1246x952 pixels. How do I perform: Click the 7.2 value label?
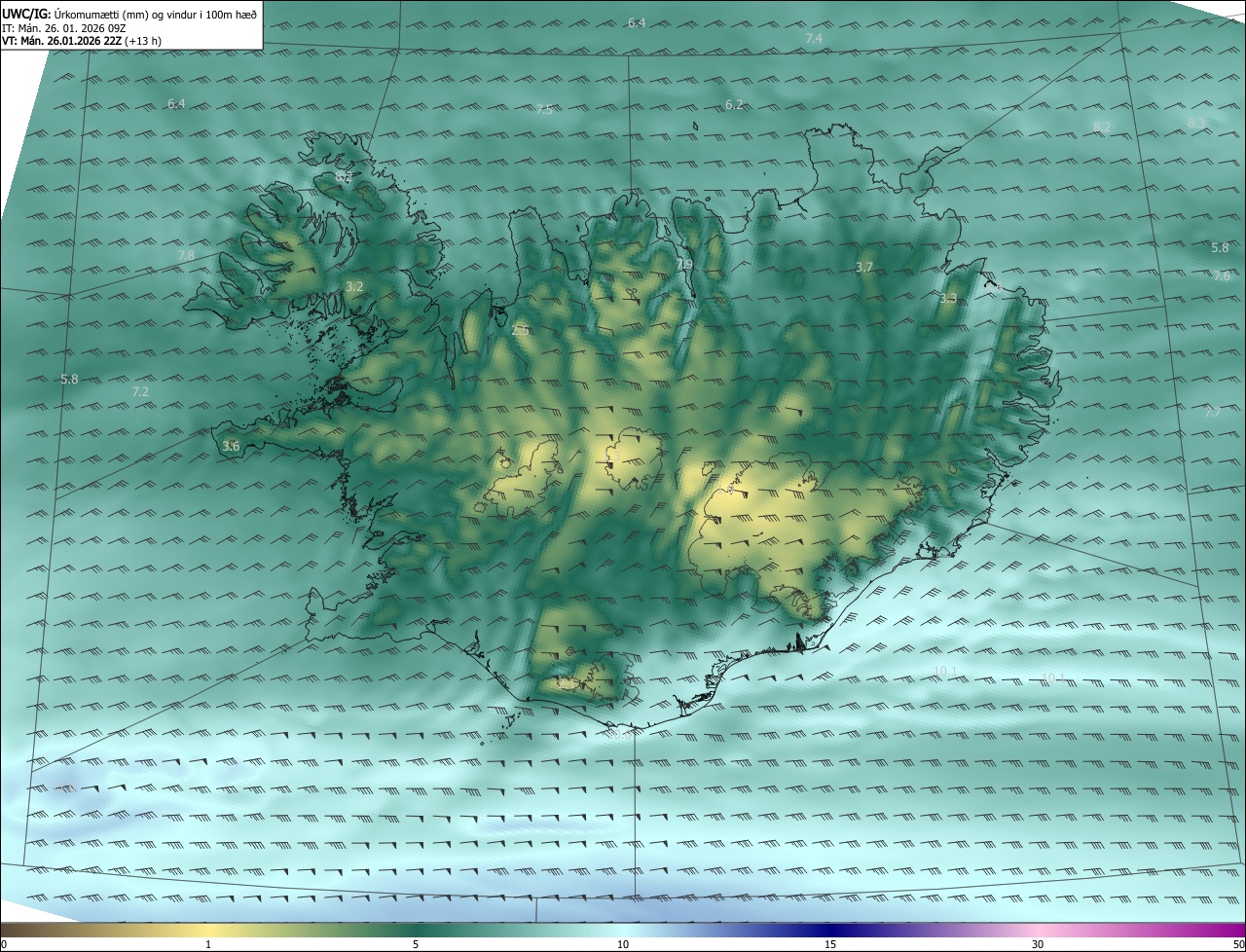tap(140, 391)
